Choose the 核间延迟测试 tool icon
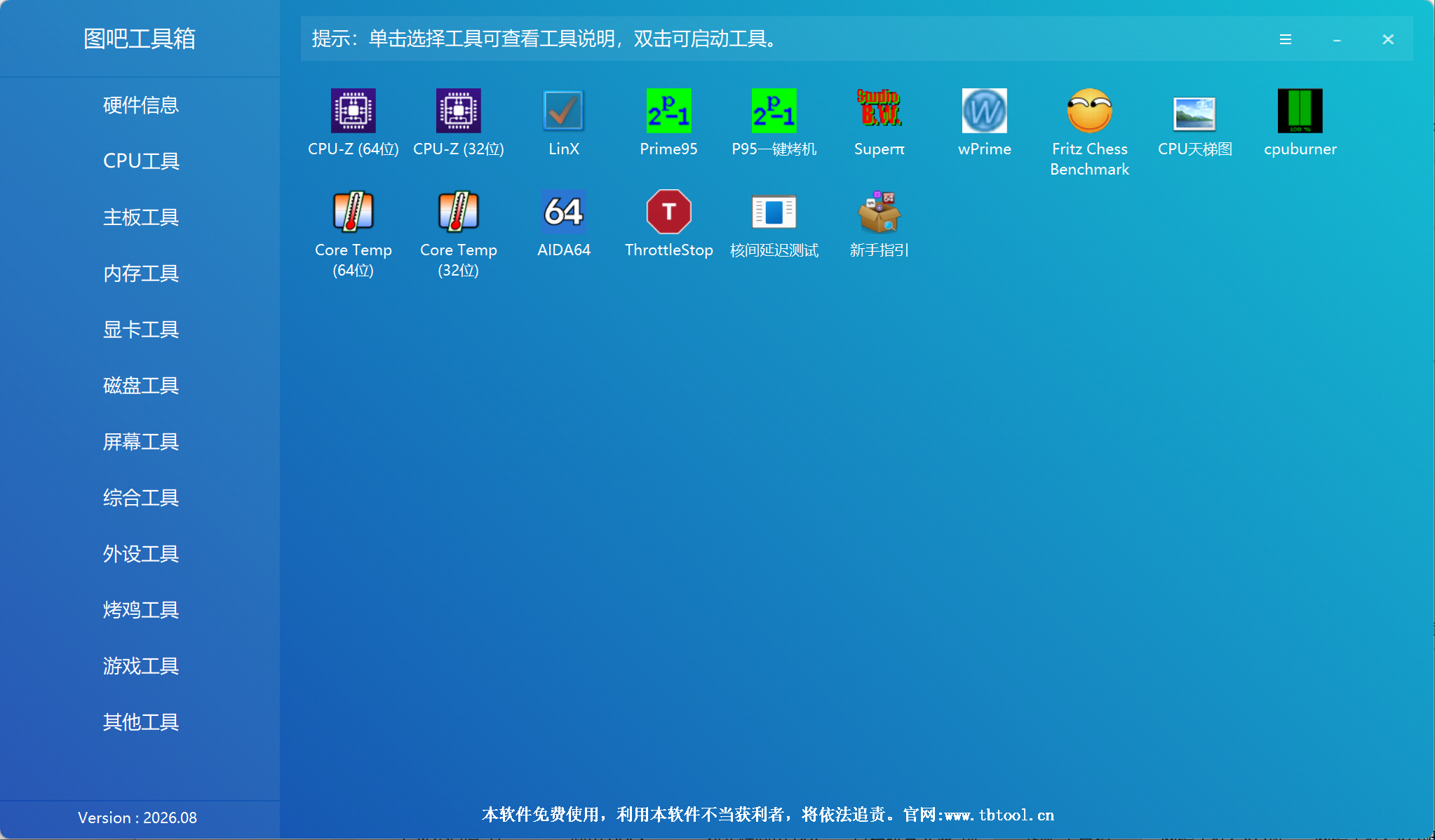 coord(774,212)
